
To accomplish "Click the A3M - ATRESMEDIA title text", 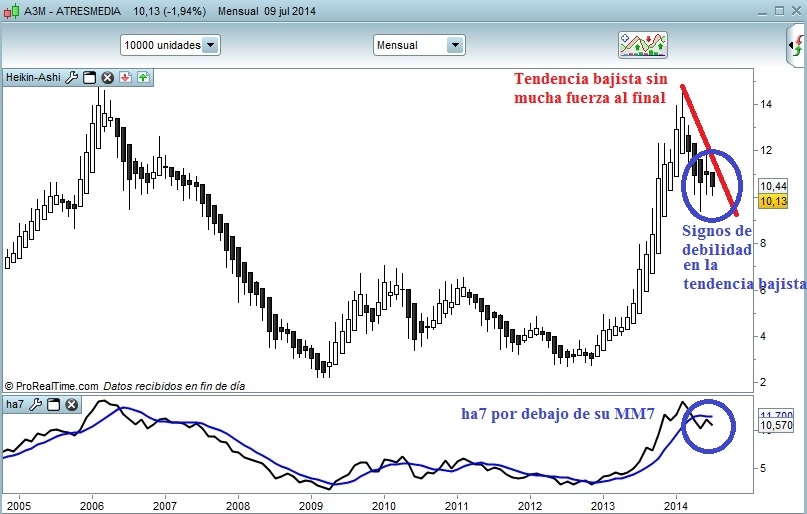I will [x=72, y=11].
